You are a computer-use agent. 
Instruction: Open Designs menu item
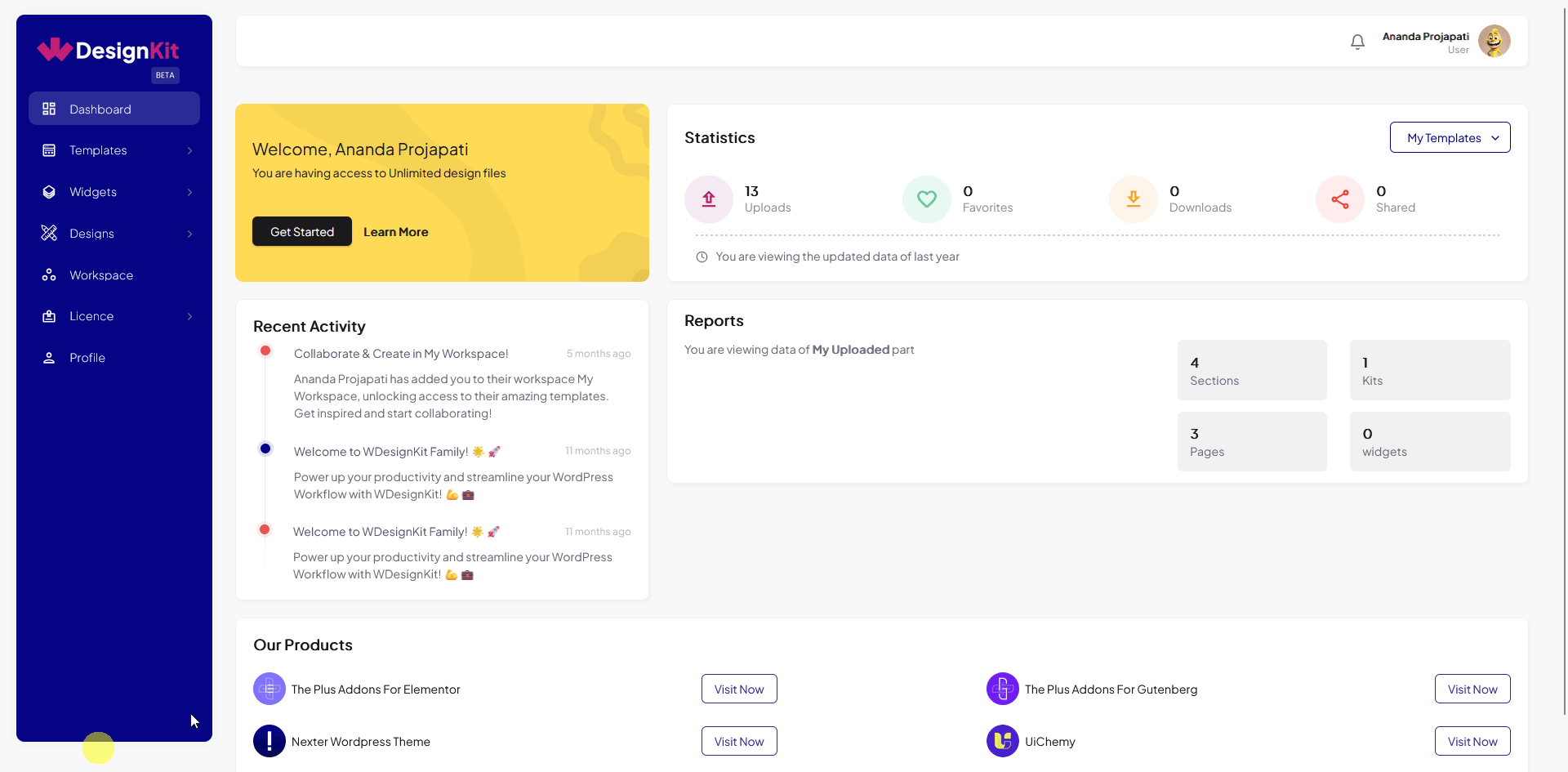(x=114, y=234)
